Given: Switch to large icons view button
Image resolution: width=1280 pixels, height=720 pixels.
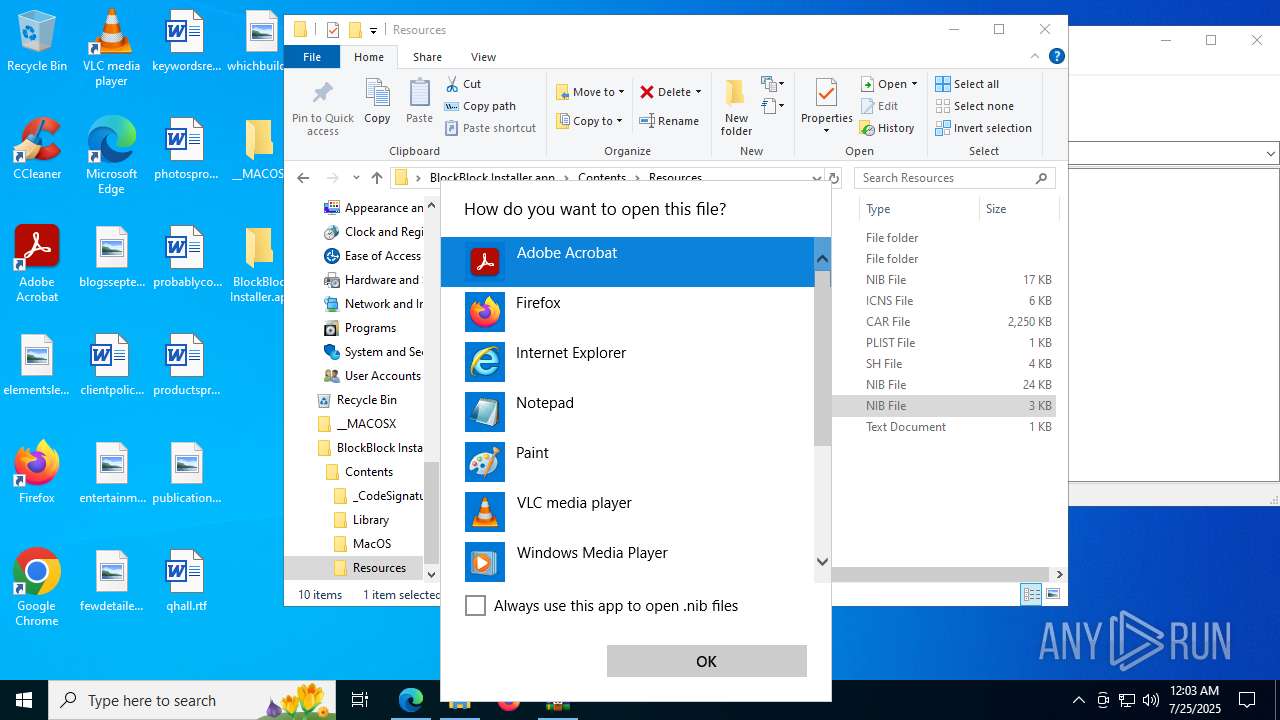Looking at the screenshot, I should (1052, 594).
